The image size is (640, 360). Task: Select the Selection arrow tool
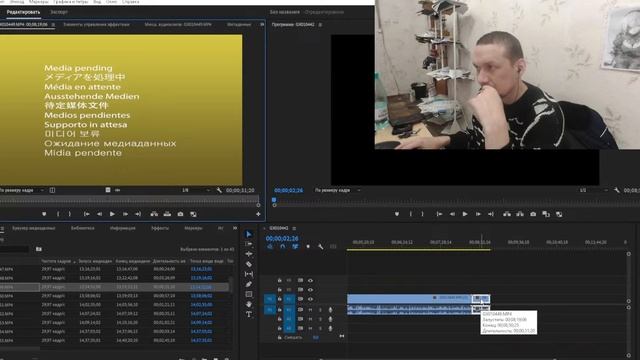point(249,234)
